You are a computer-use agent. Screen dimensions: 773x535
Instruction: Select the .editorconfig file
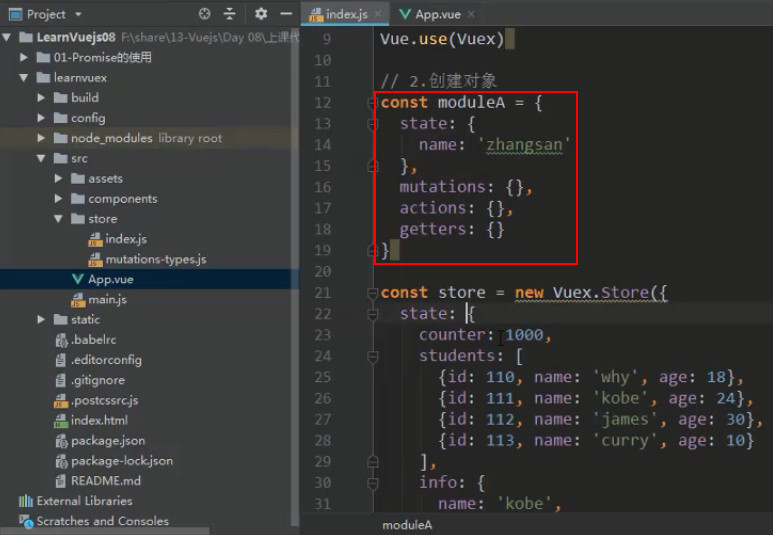pos(106,360)
